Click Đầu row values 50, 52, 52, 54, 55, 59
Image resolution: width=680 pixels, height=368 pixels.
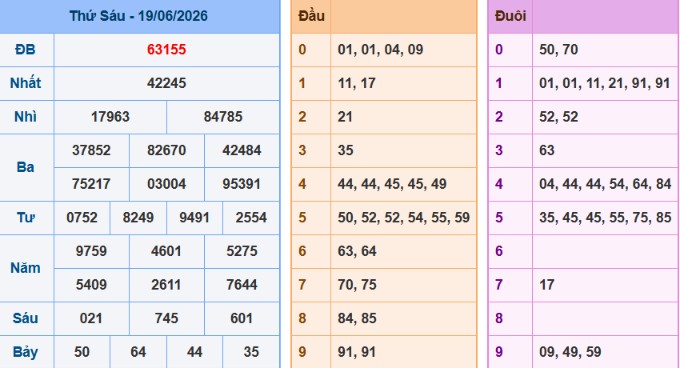[x=404, y=218]
